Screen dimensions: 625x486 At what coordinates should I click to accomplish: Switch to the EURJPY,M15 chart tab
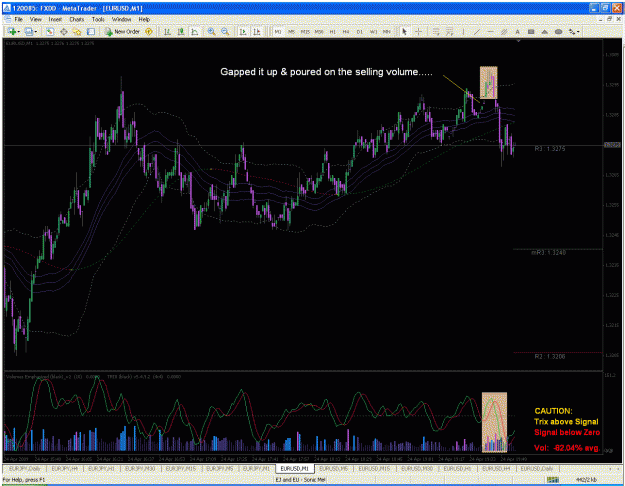tap(180, 468)
